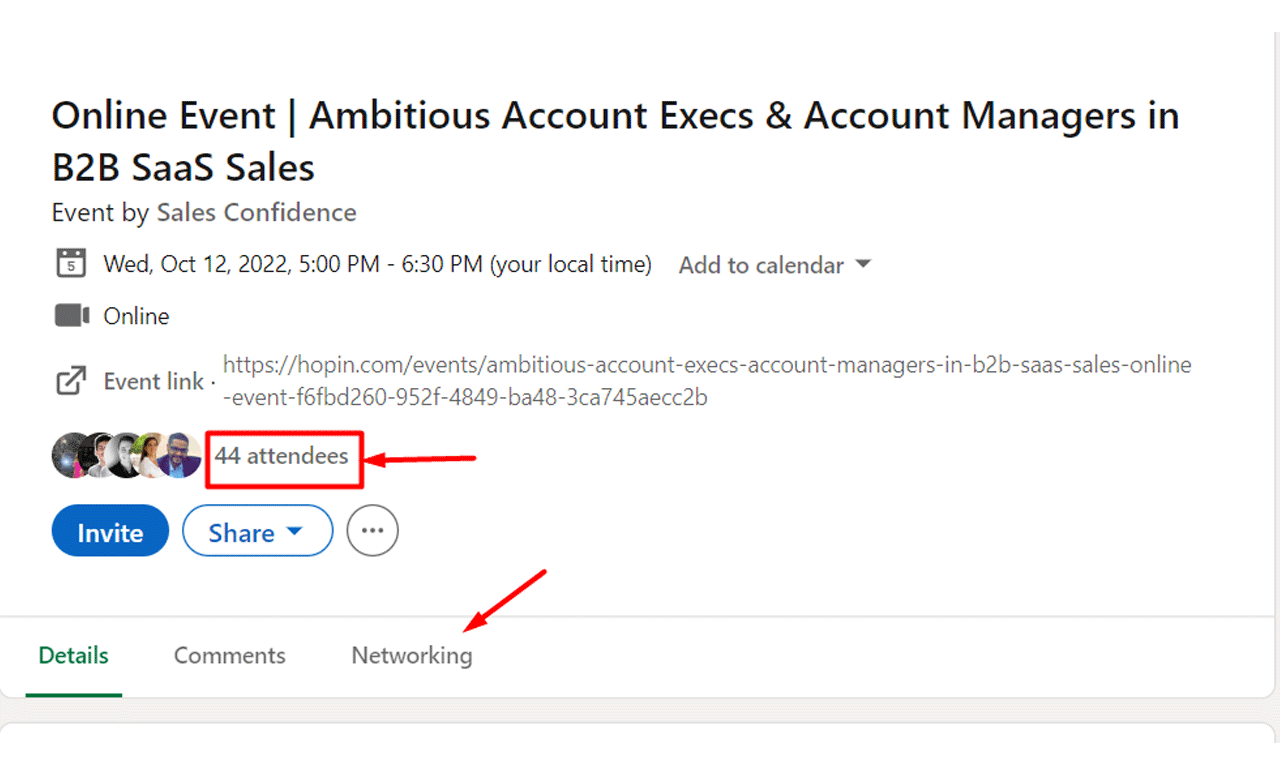View the 44 attendees list
The height and width of the screenshot is (775, 1280).
coord(282,456)
